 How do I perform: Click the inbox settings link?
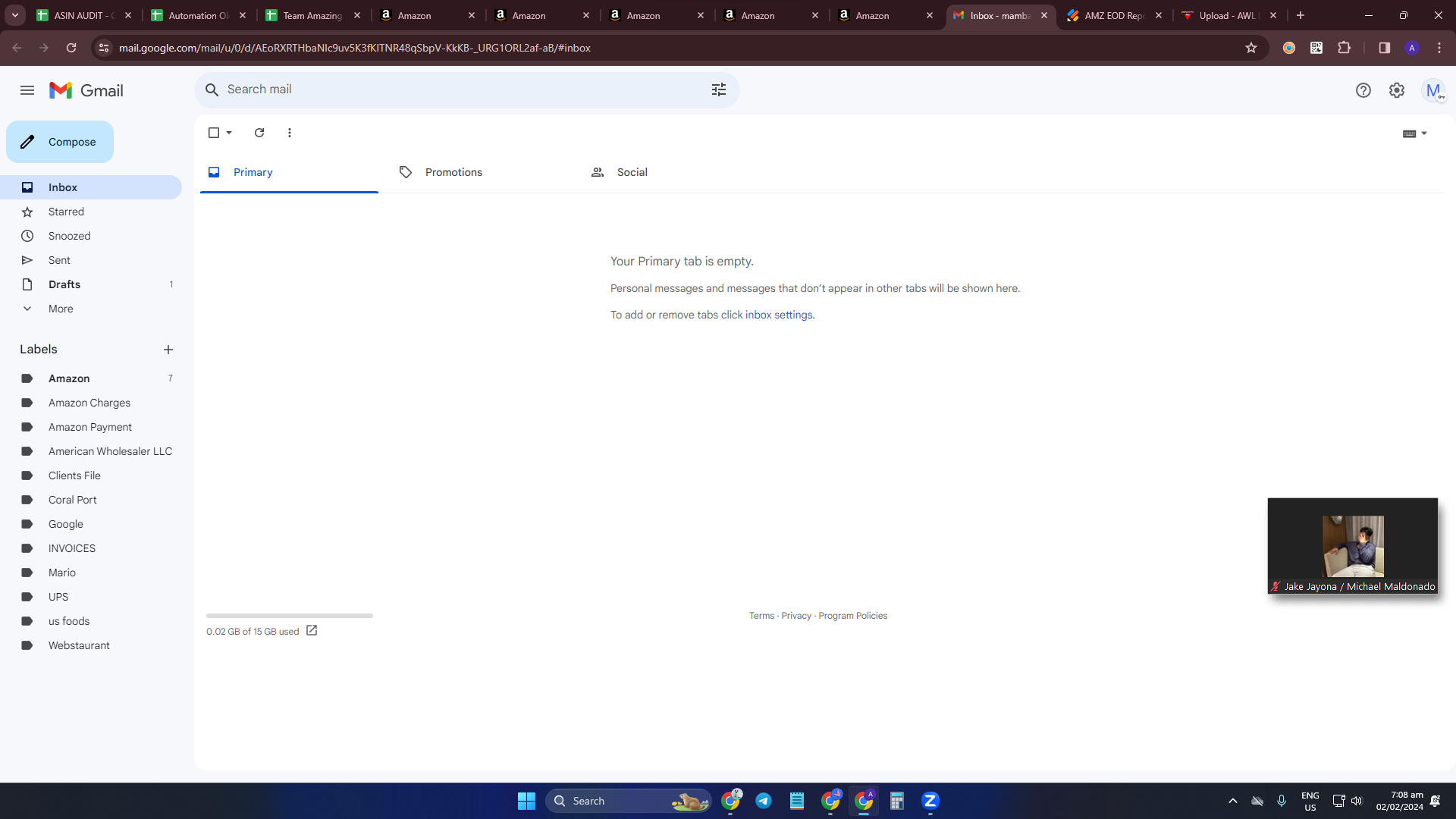tap(779, 315)
